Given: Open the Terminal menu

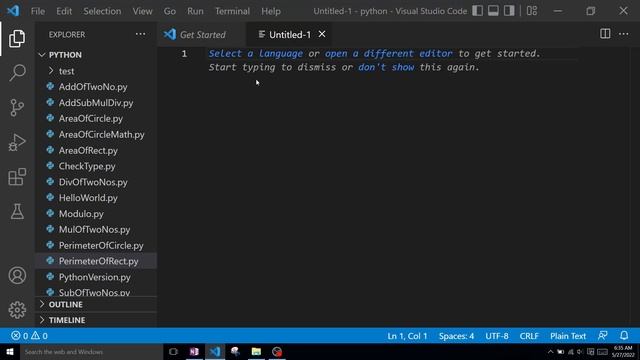Looking at the screenshot, I should tap(232, 11).
